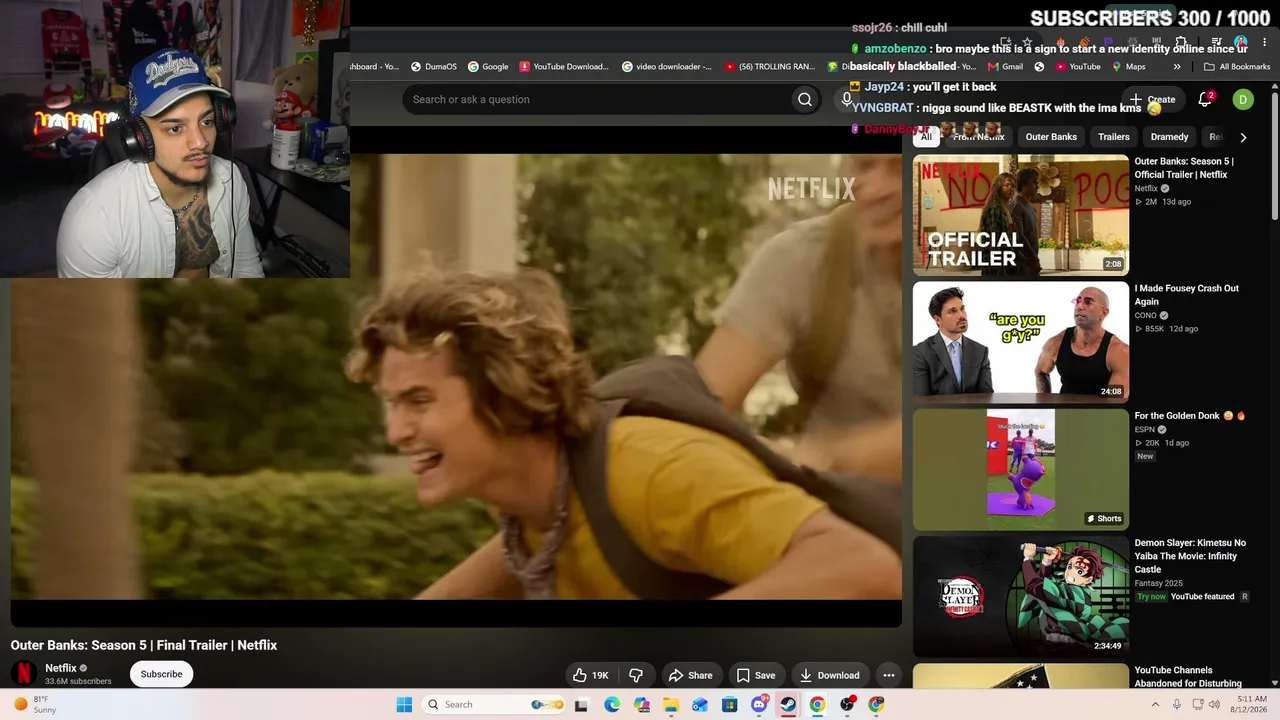Subscribe to the Netflix channel
The image size is (1280, 720).
point(161,674)
